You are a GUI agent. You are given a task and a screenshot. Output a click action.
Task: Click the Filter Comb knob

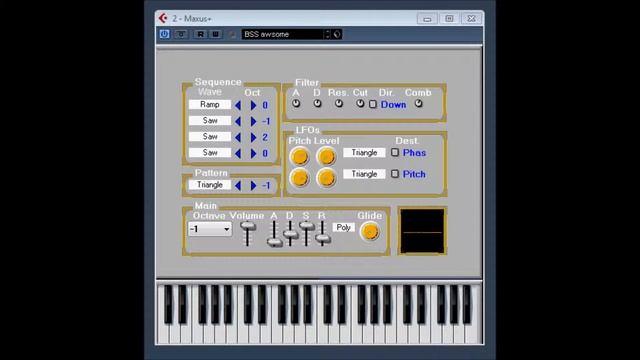pos(418,104)
